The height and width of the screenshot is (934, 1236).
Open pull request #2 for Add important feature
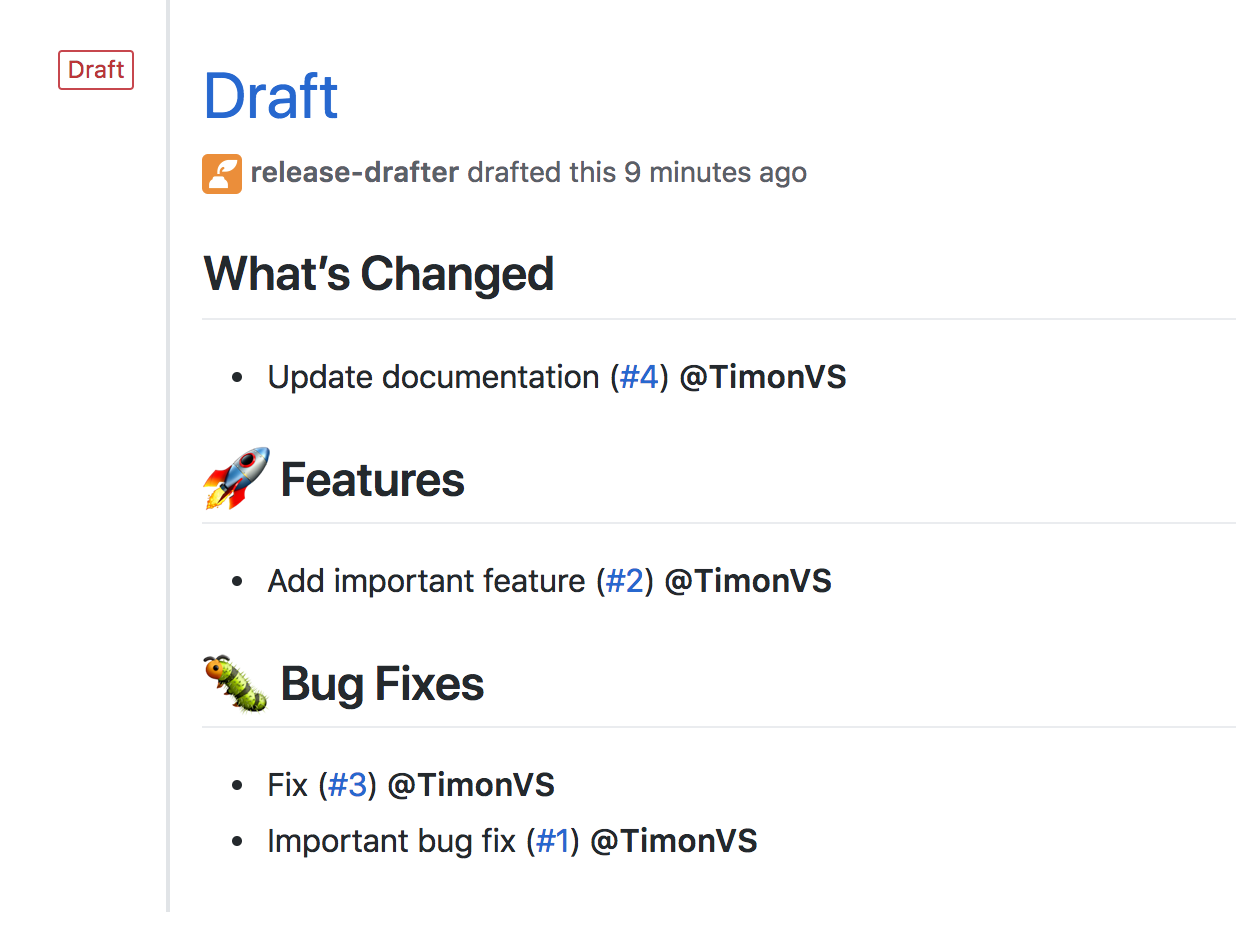[623, 580]
